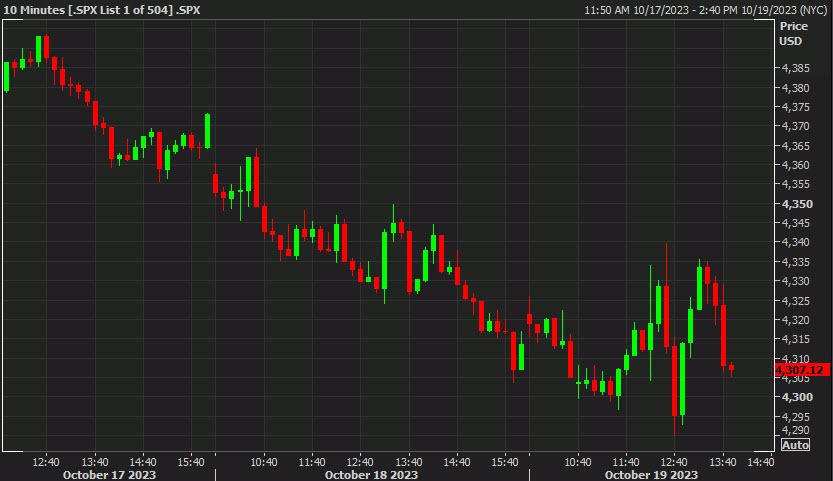The image size is (833, 481).
Task: Click the 4,325 price axis label
Action: click(x=795, y=300)
